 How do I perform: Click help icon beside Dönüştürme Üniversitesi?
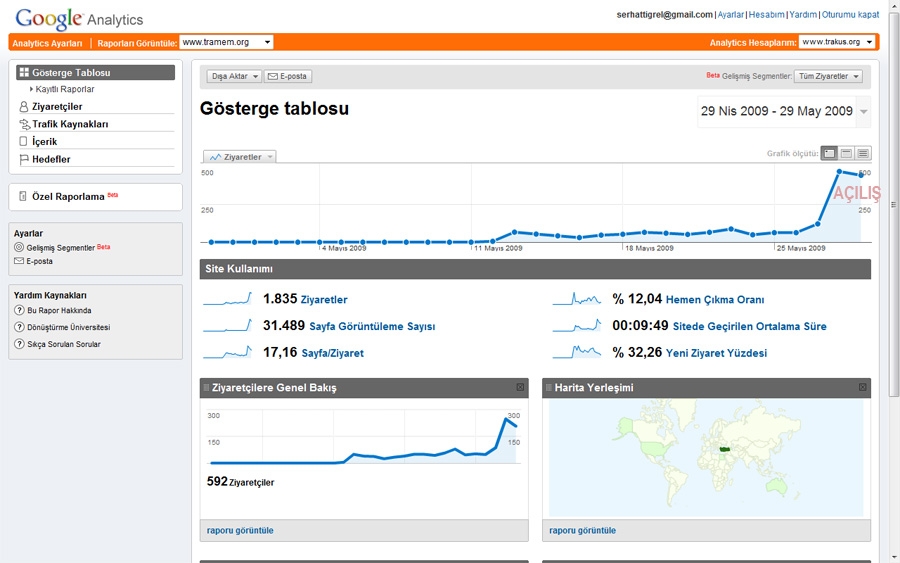coord(19,327)
